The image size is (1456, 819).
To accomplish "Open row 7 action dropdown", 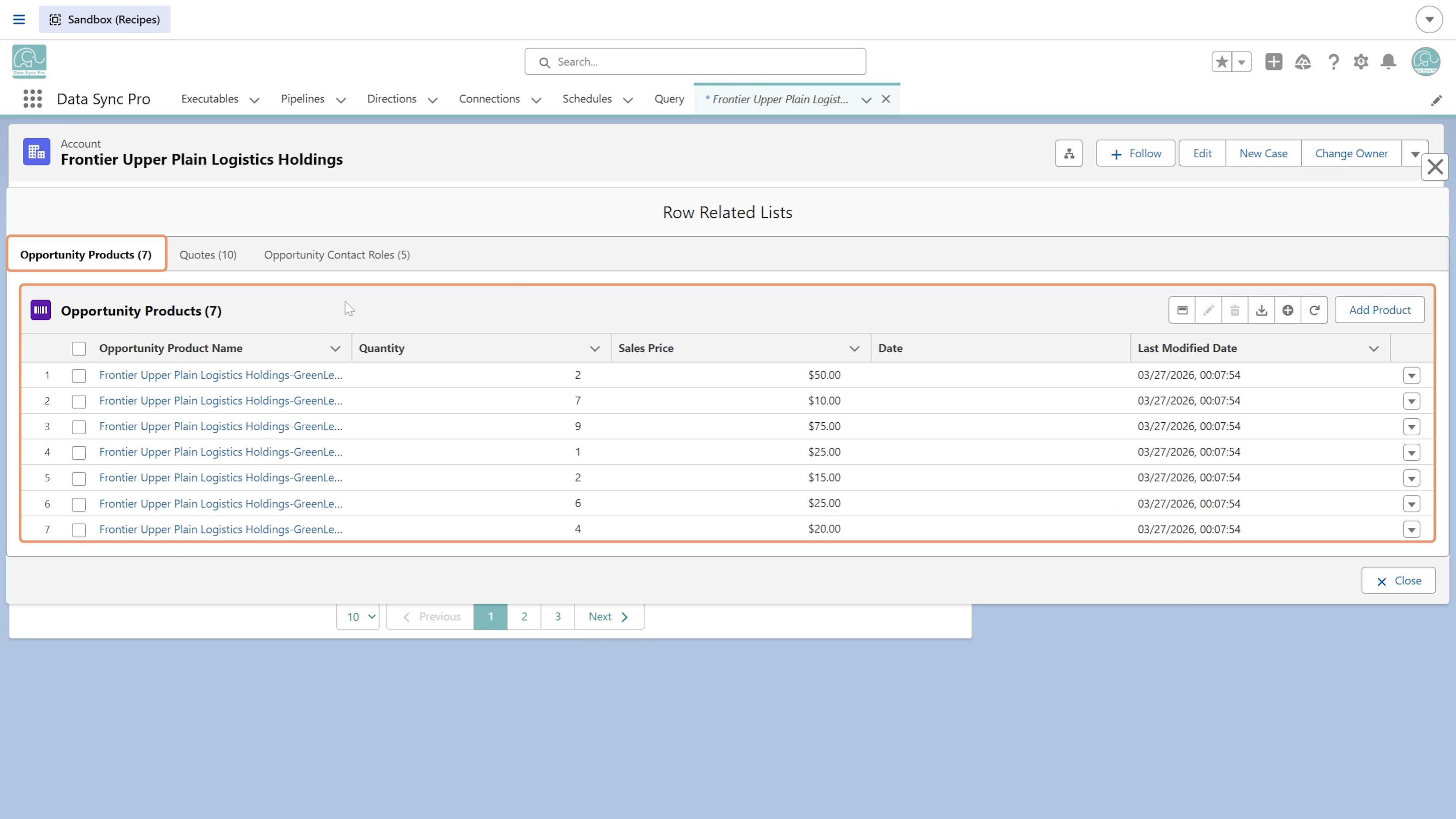I will [1411, 530].
